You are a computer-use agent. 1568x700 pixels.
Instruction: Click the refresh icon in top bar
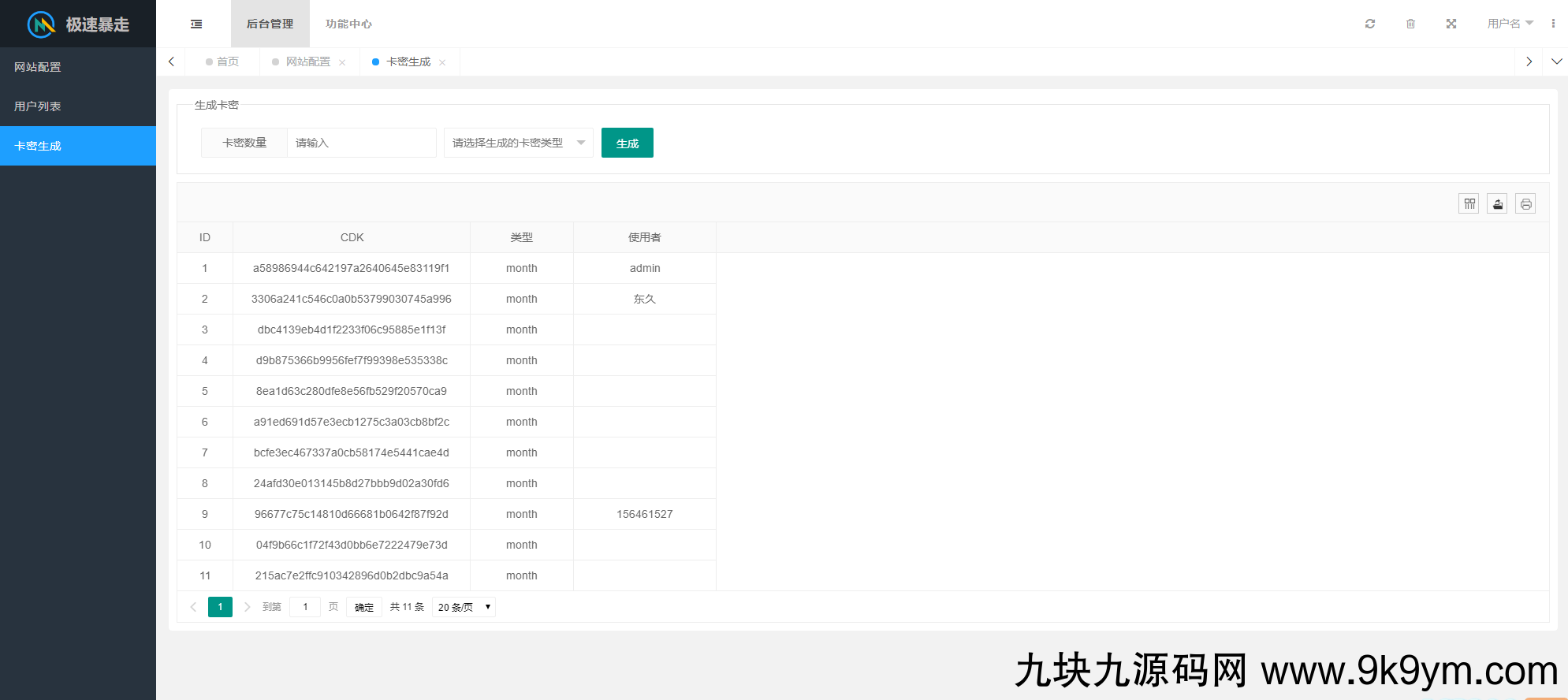click(1370, 24)
